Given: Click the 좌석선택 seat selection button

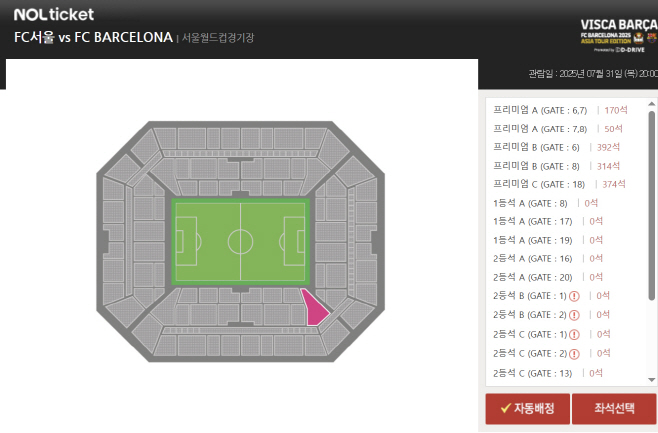Looking at the screenshot, I should pos(614,408).
